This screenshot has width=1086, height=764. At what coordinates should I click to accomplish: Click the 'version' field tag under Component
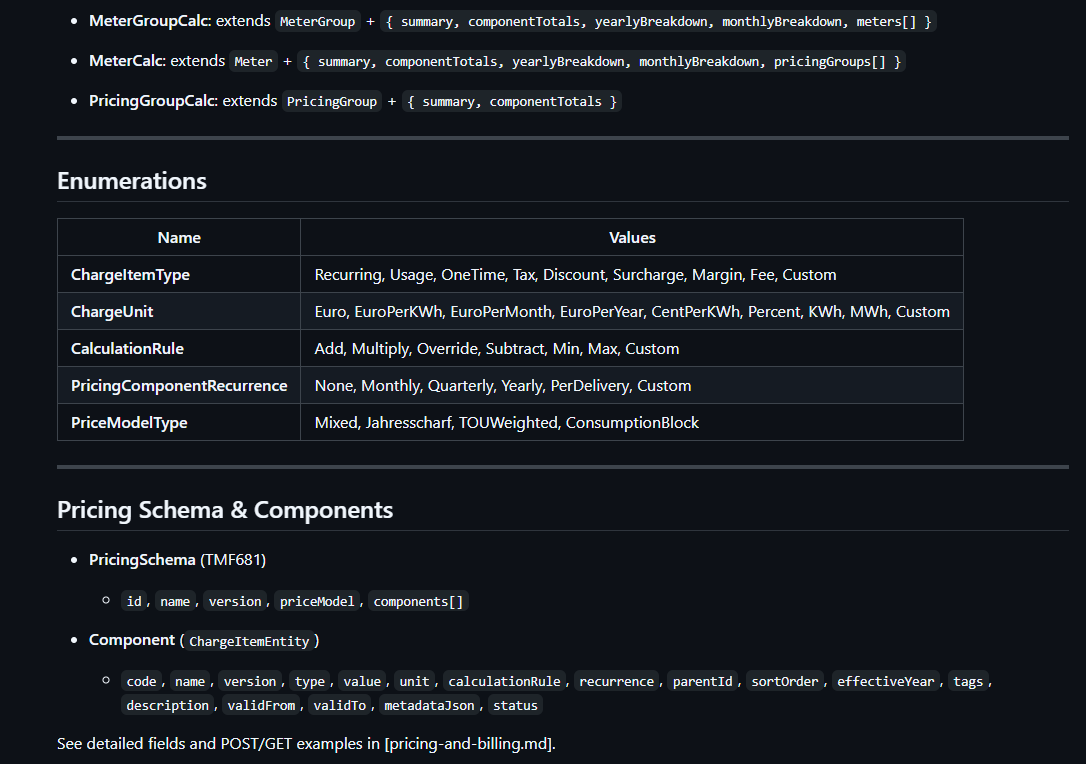249,682
